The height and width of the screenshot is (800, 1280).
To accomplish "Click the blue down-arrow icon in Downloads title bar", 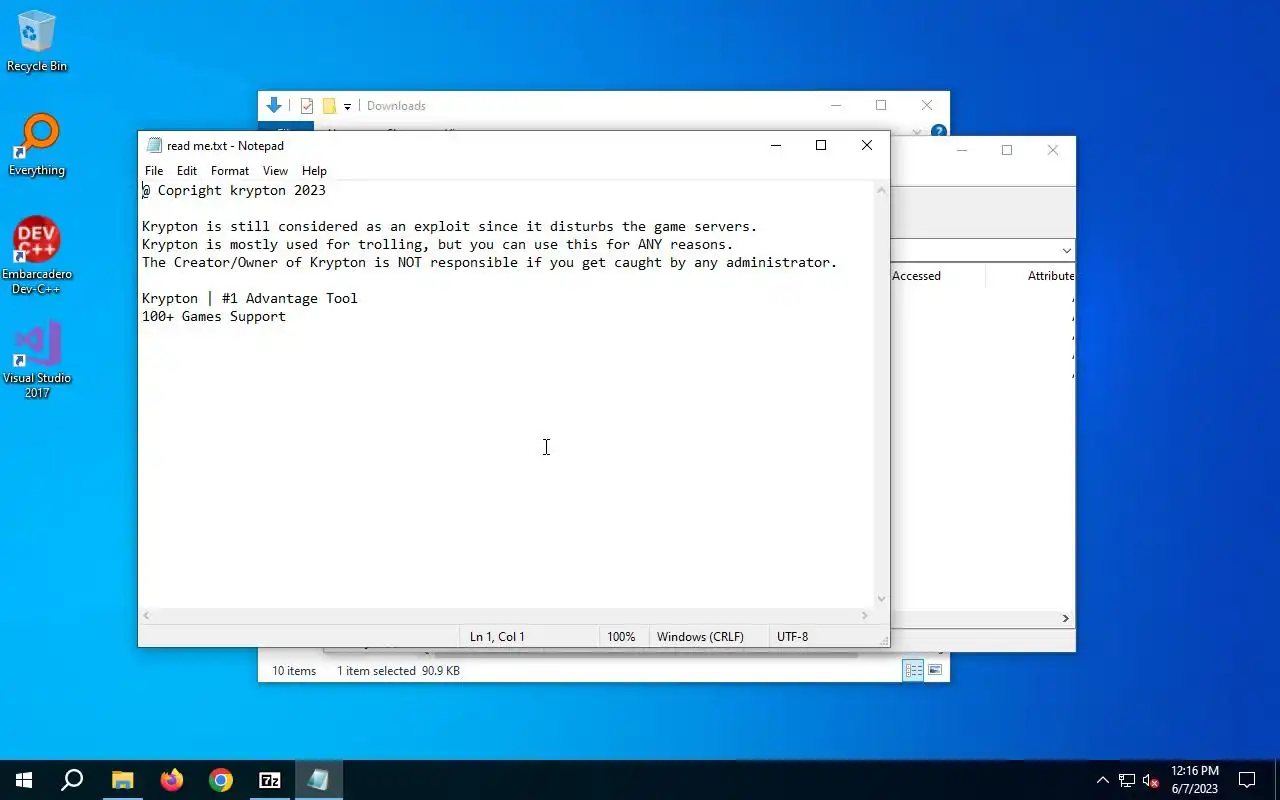I will (x=273, y=105).
